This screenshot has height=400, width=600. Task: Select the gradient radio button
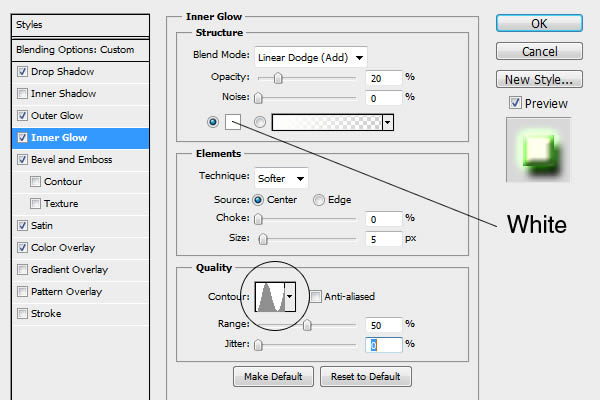click(260, 122)
